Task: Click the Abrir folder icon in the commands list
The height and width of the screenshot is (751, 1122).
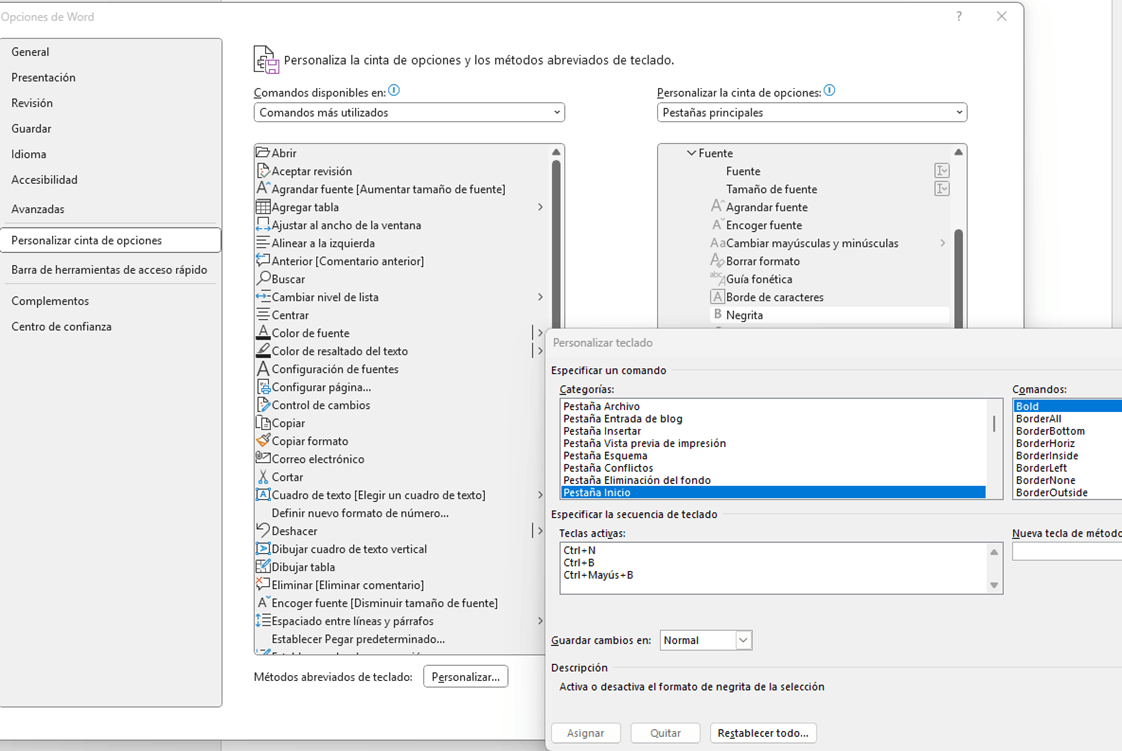Action: pos(263,152)
